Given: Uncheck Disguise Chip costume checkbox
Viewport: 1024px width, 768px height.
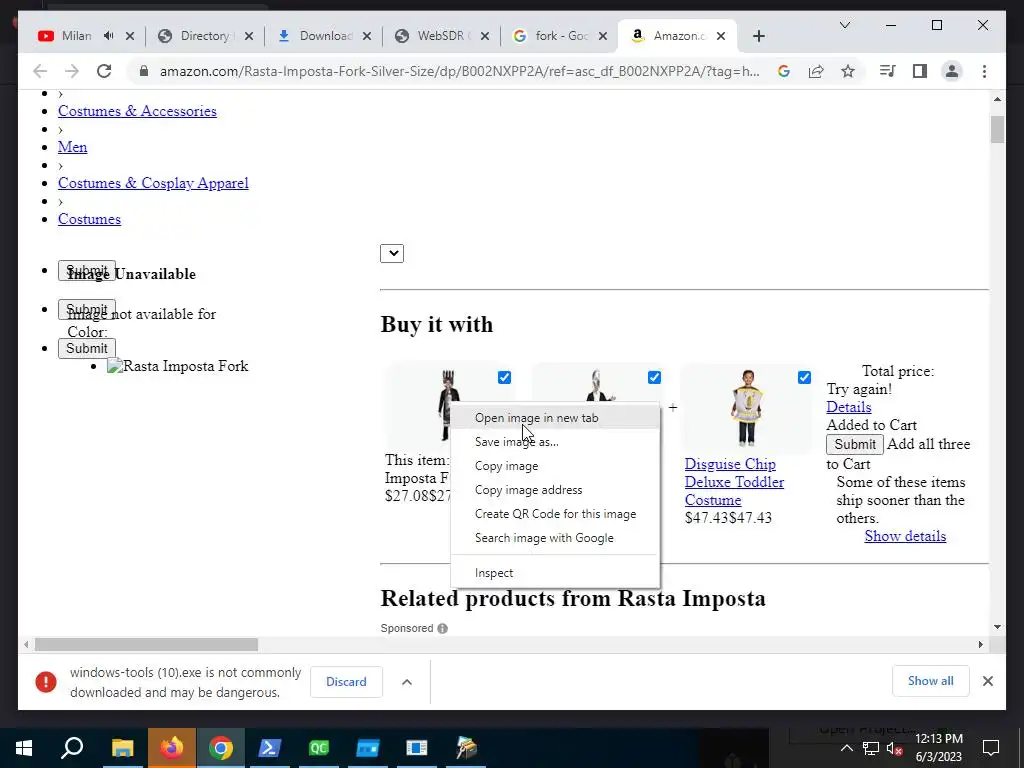Looking at the screenshot, I should (x=805, y=377).
